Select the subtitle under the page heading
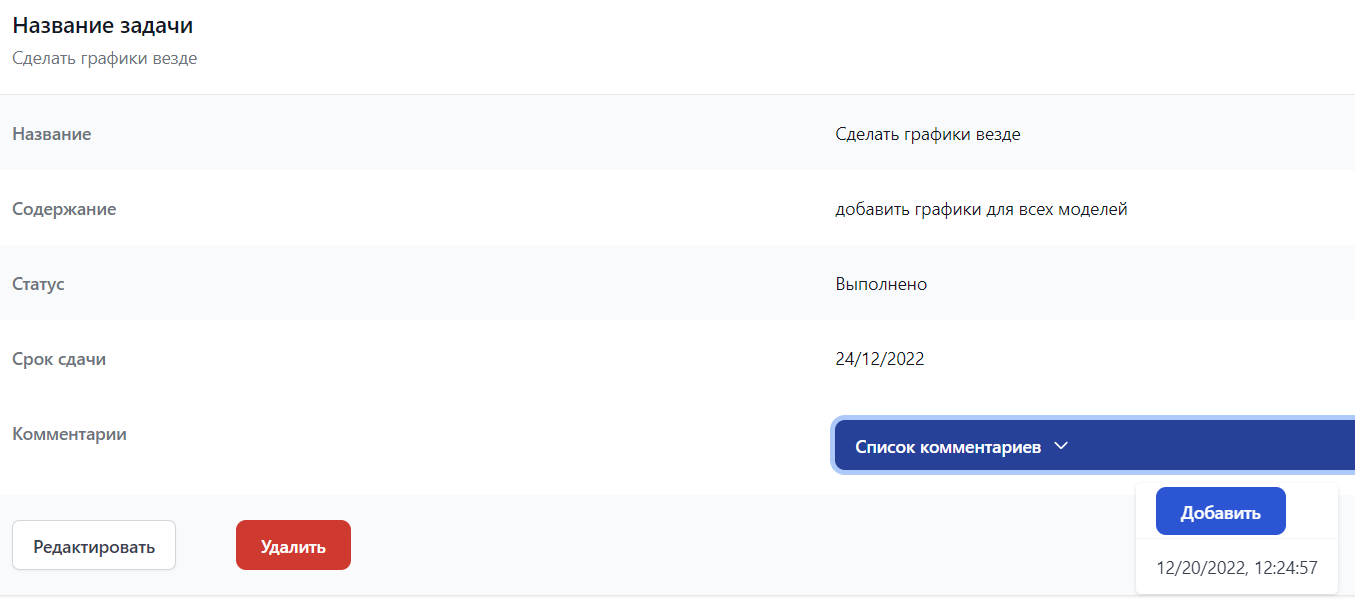 point(106,58)
